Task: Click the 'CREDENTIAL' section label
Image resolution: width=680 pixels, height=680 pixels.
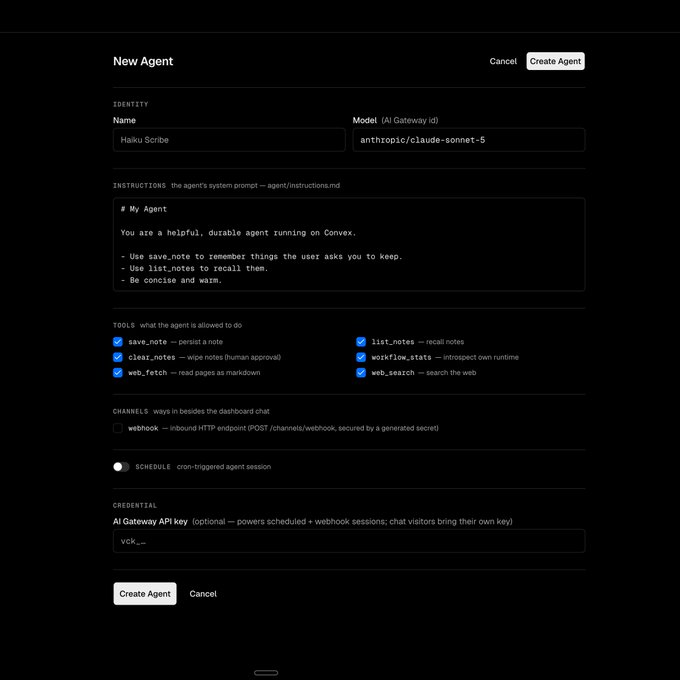Action: click(x=135, y=505)
